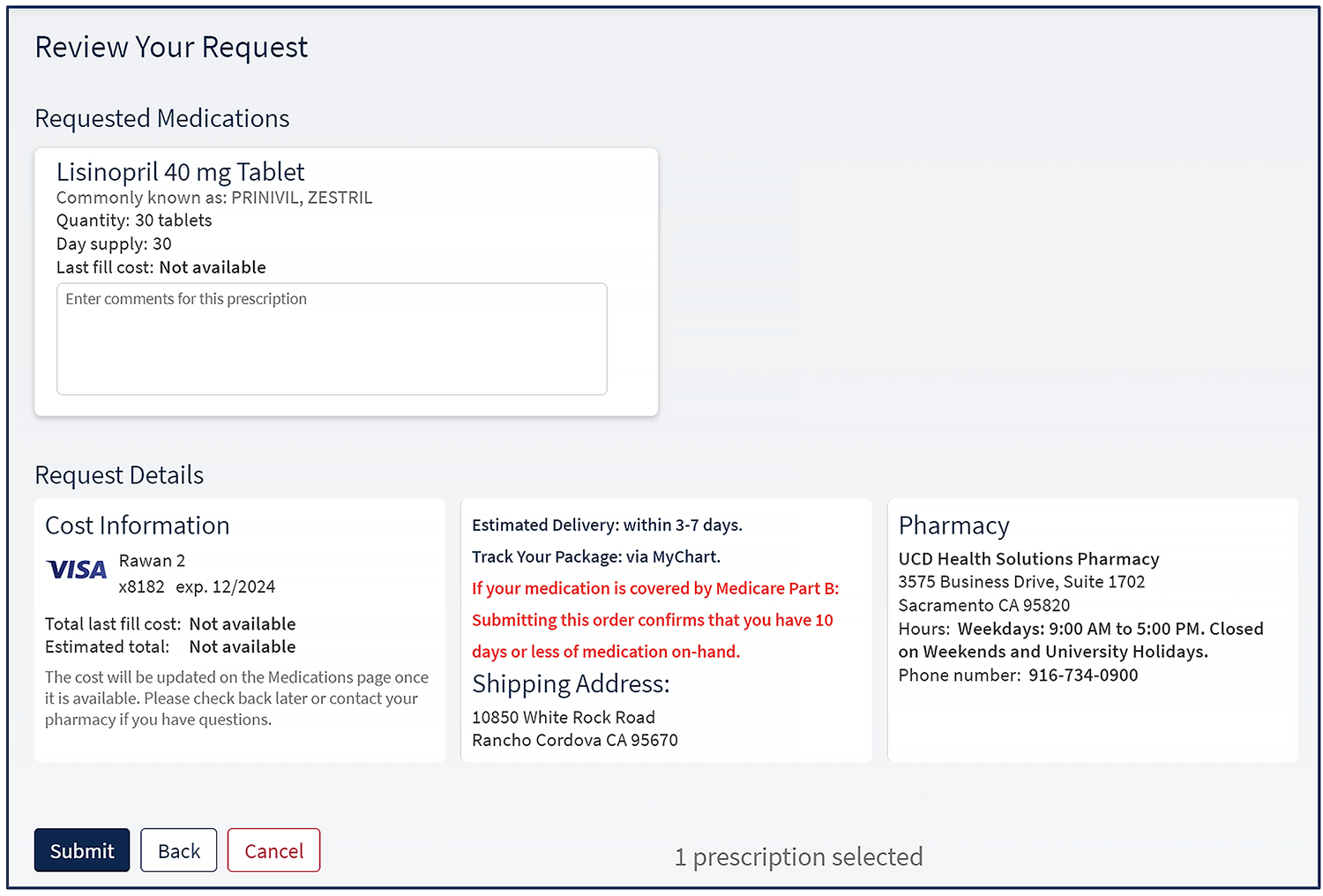This screenshot has height=896, width=1323.
Task: Select the 'Cost Information' heading
Action: pyautogui.click(x=138, y=526)
